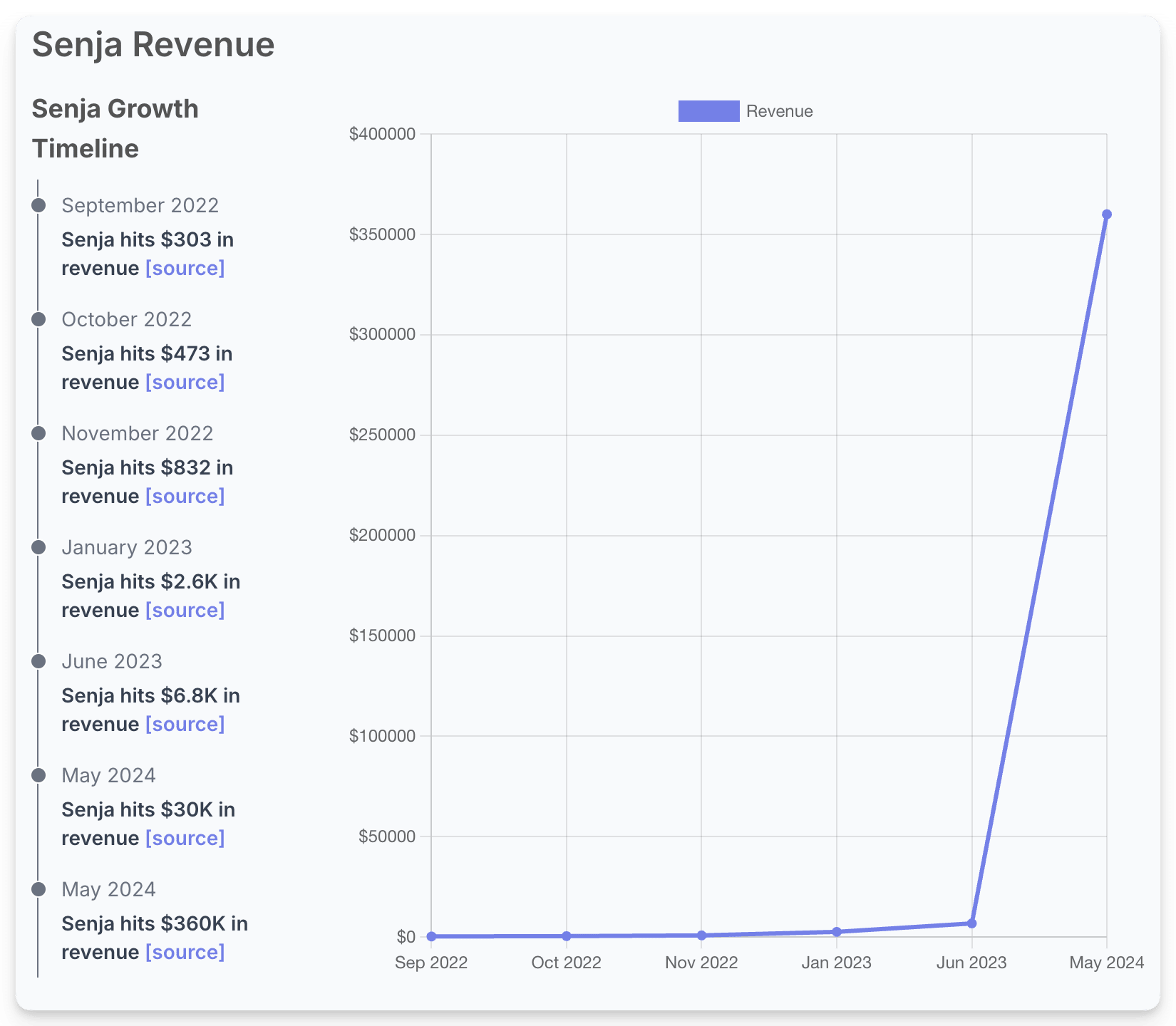Click 'Senja hits $360K in' text
1176x1026 pixels.
[x=155, y=924]
